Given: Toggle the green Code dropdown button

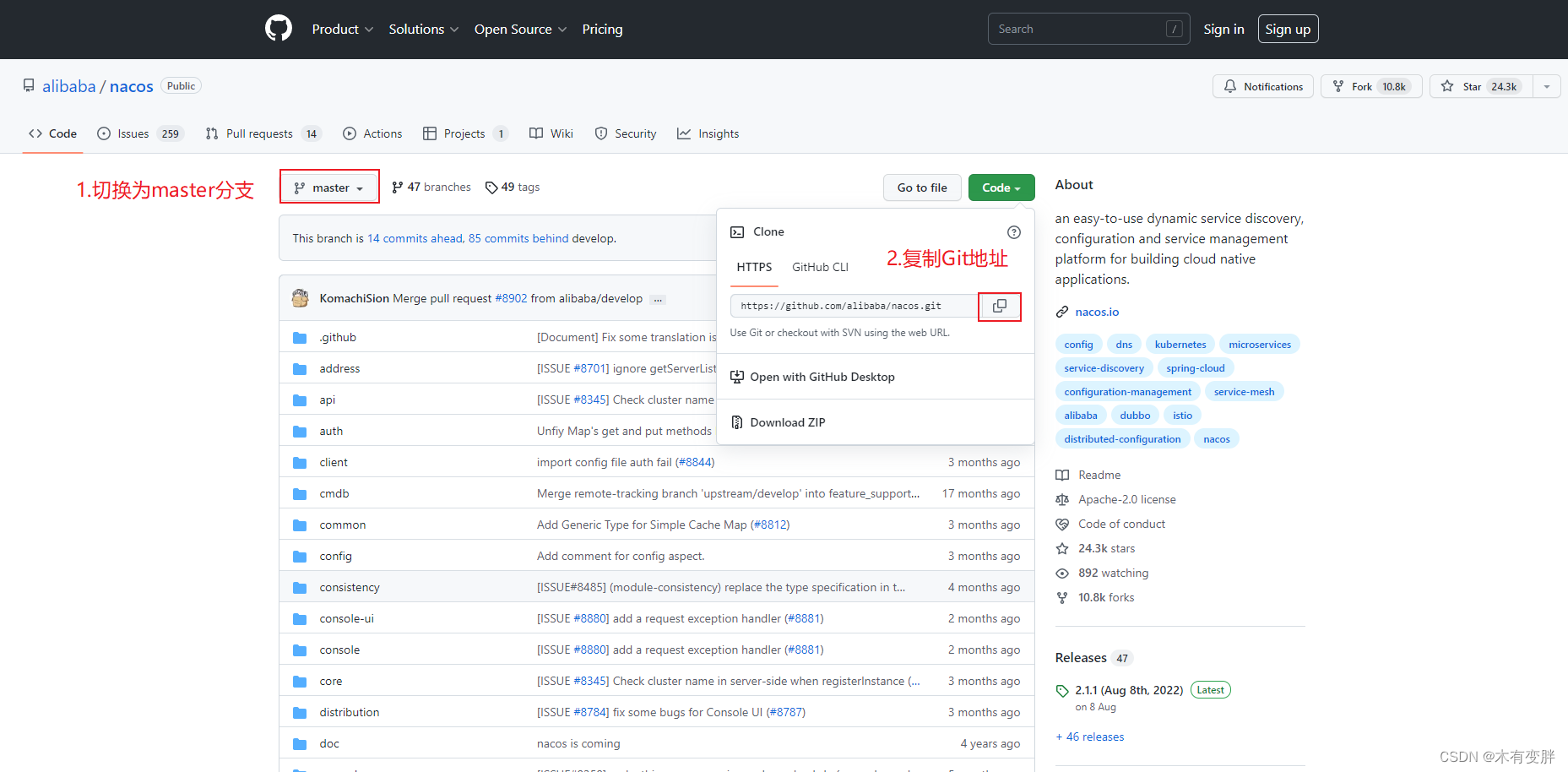Looking at the screenshot, I should (1001, 188).
